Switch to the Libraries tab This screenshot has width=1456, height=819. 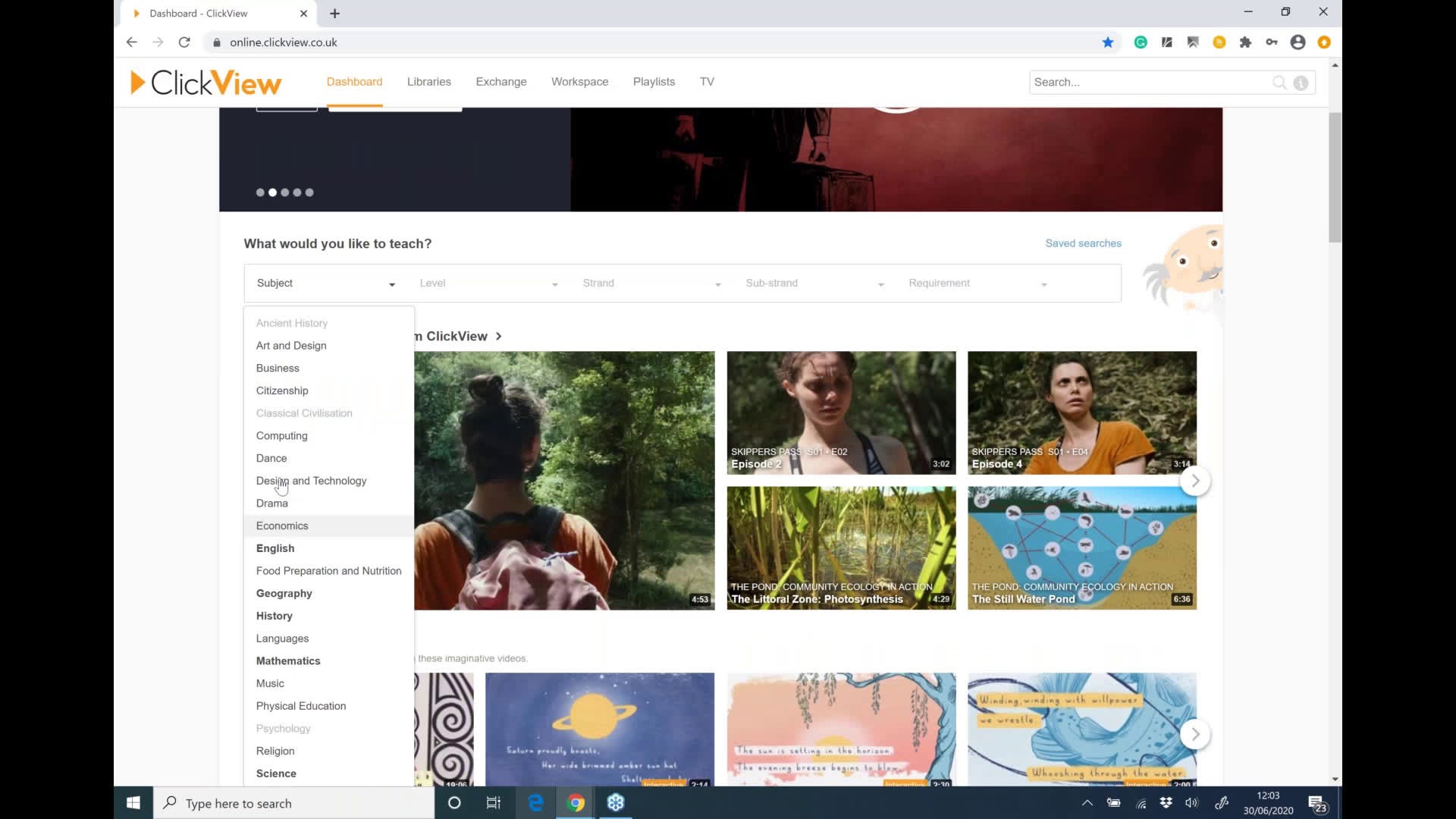(x=428, y=81)
